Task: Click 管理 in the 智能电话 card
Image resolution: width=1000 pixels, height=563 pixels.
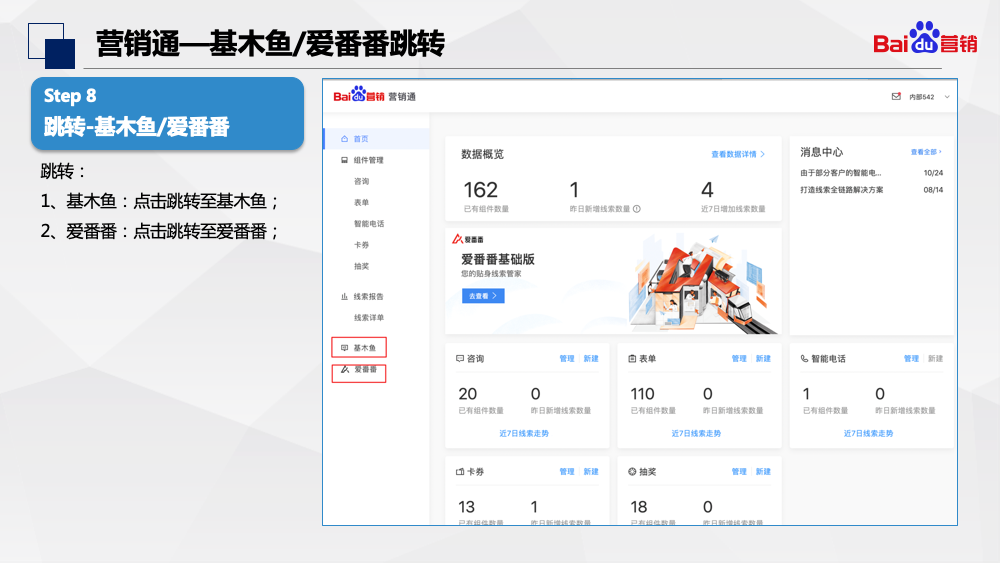Action: [x=911, y=358]
